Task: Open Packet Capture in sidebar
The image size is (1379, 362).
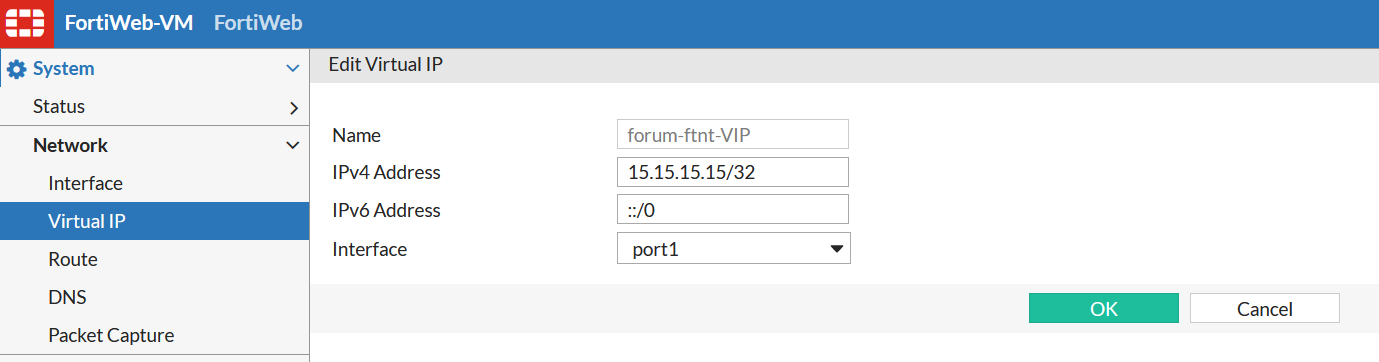Action: point(111,335)
